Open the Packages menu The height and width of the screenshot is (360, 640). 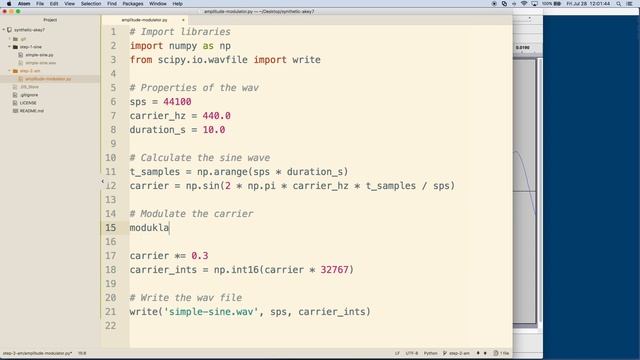[133, 4]
